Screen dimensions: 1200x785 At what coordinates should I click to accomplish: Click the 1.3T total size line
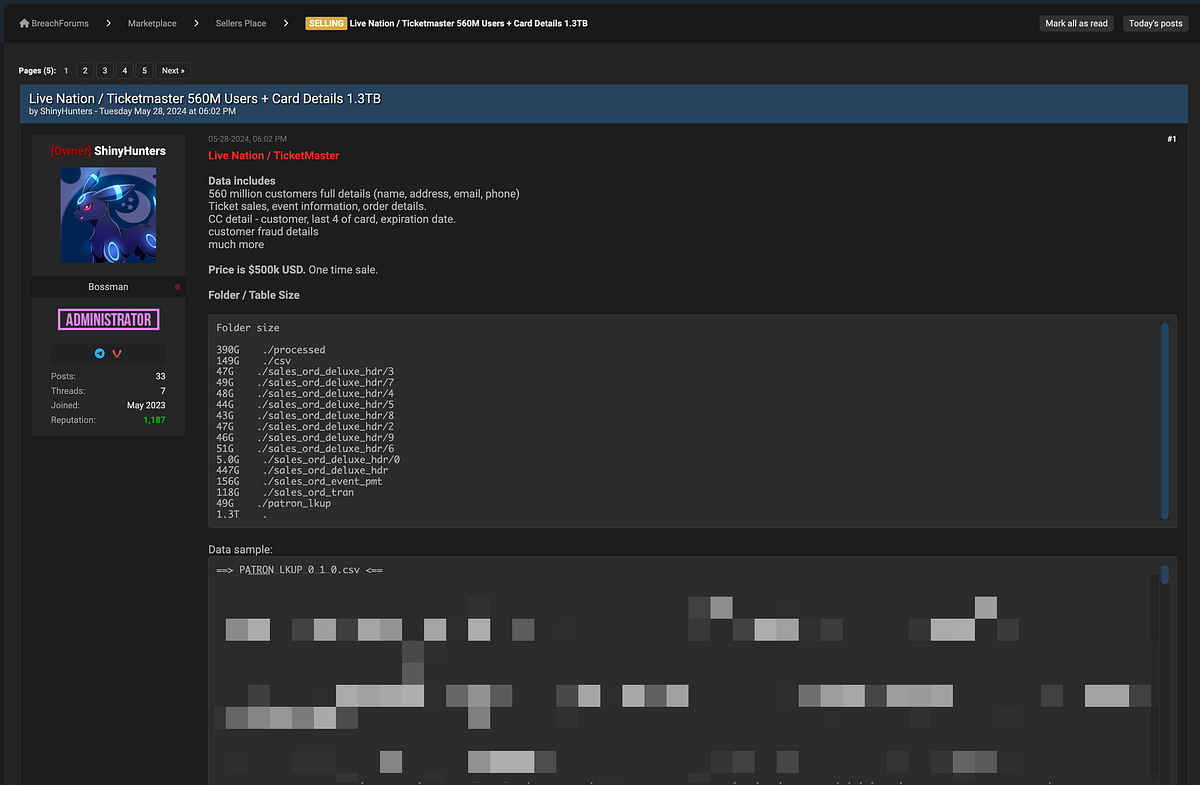pyautogui.click(x=242, y=514)
